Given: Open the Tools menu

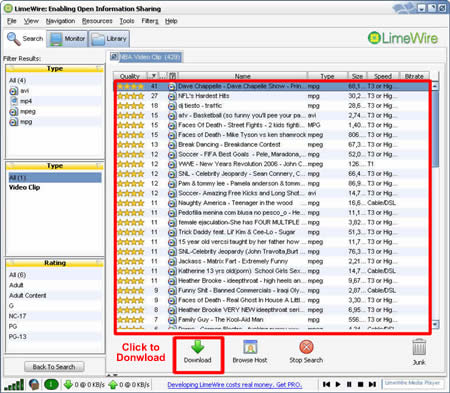Looking at the screenshot, I should [127, 21].
